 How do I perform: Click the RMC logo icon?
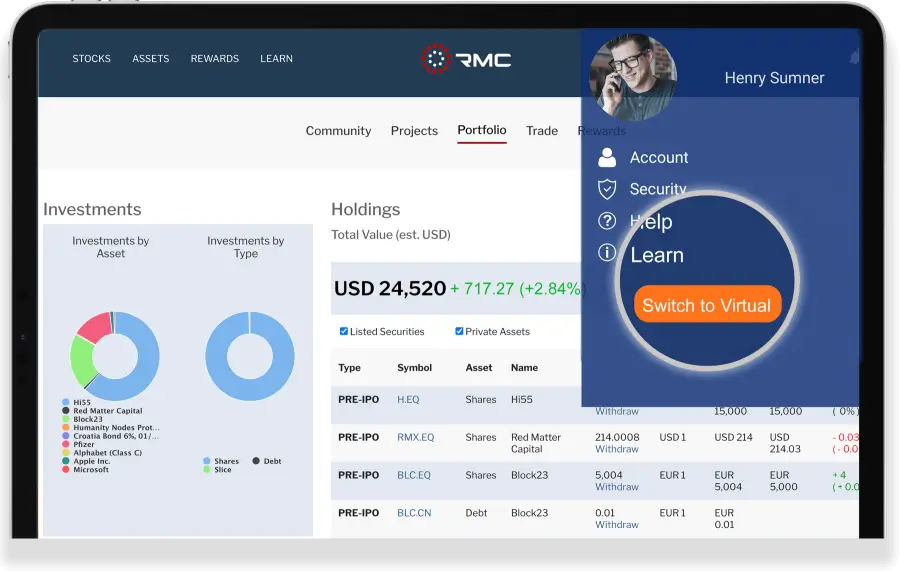tap(436, 59)
